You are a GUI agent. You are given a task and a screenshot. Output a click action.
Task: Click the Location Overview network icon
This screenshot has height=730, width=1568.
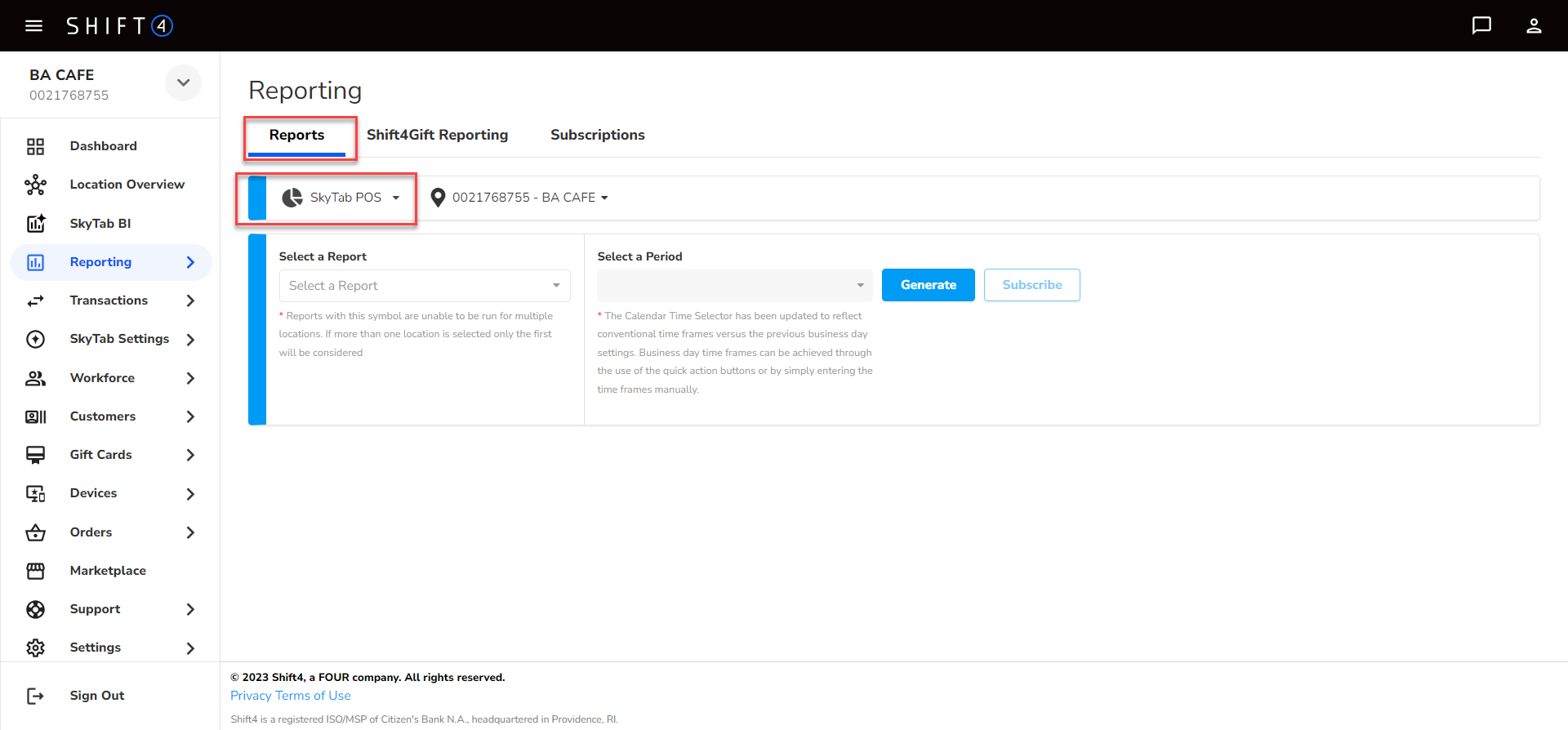[35, 185]
